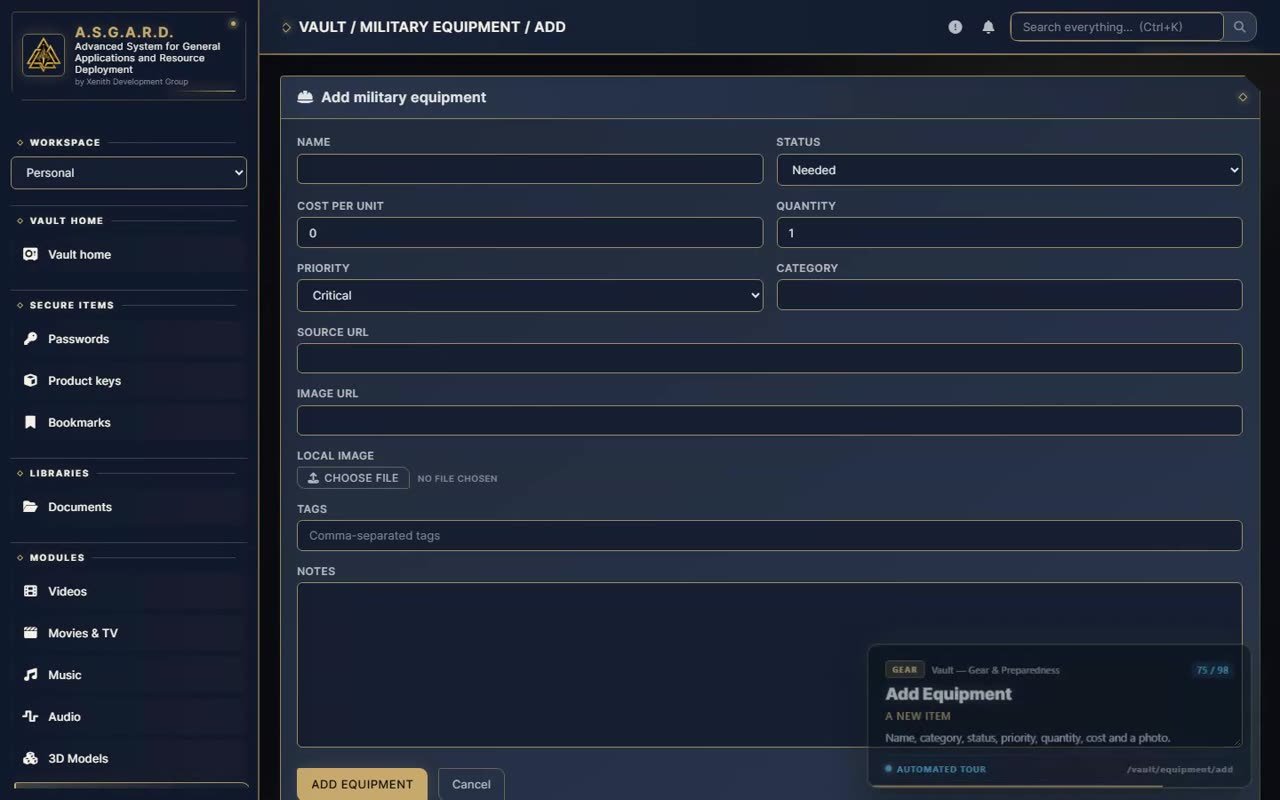Click the Add Equipment button
Screen dimensions: 1280x800
tap(362, 784)
